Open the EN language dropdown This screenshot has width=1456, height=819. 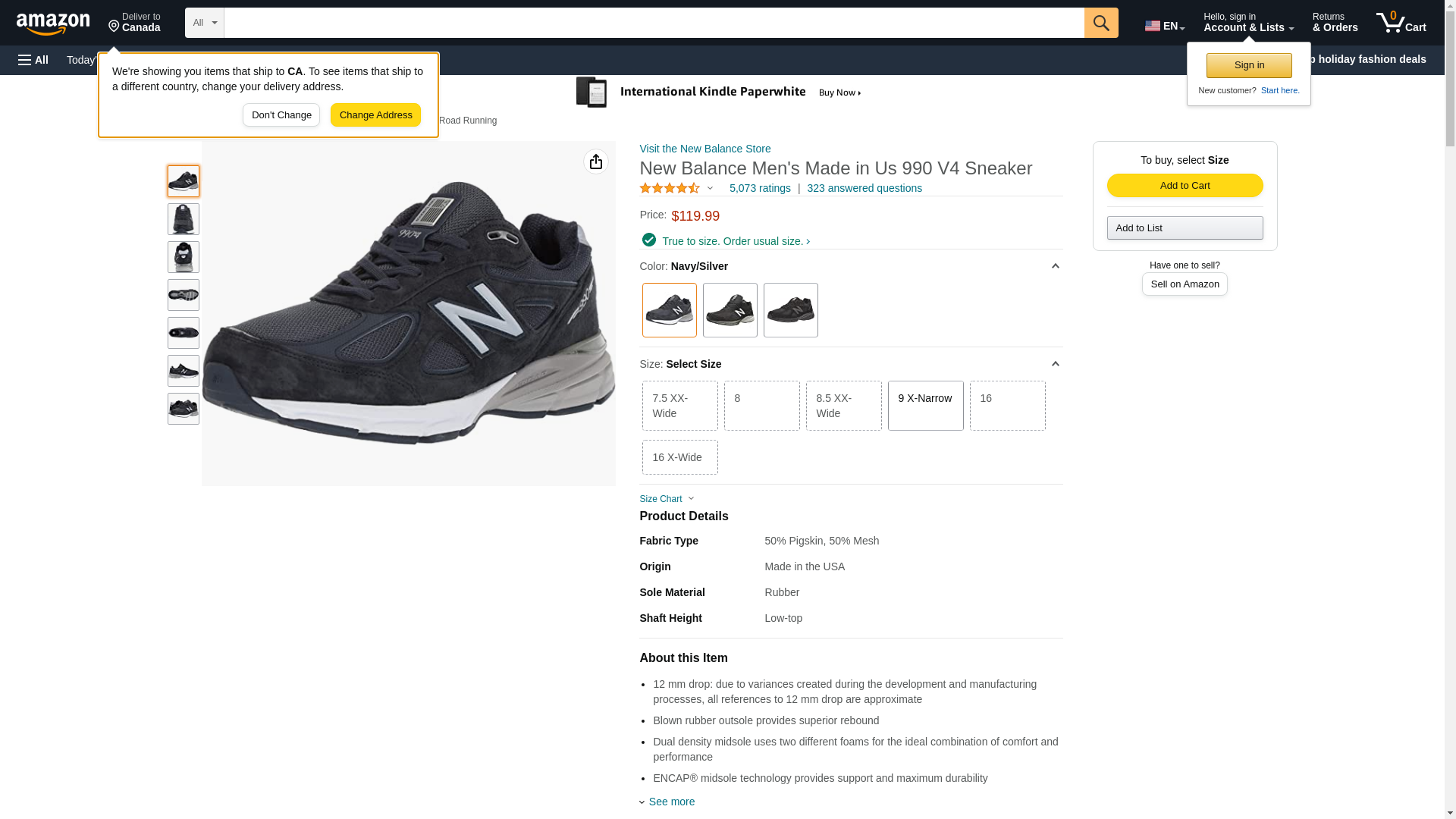[x=1164, y=26]
